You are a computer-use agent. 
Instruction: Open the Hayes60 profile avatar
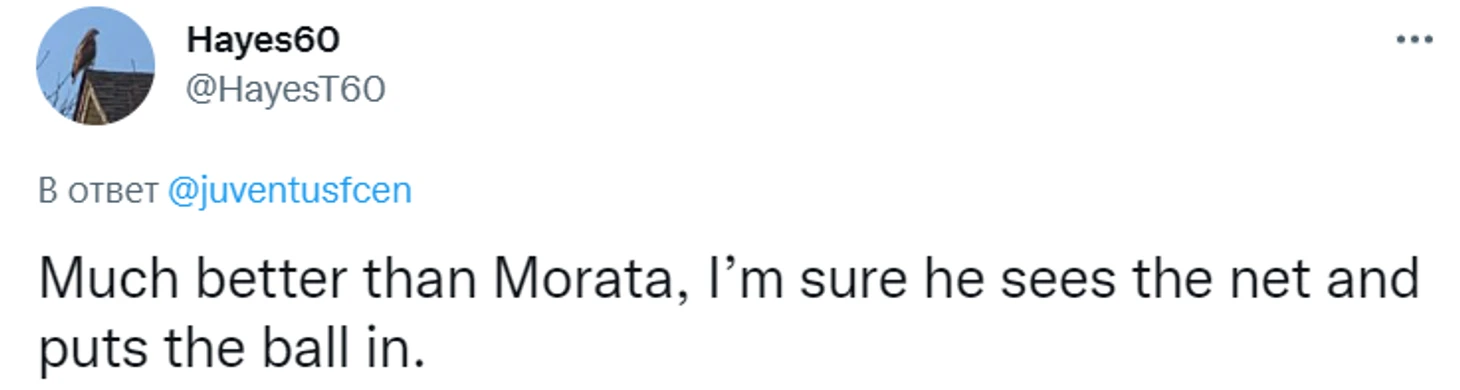pyautogui.click(x=96, y=66)
